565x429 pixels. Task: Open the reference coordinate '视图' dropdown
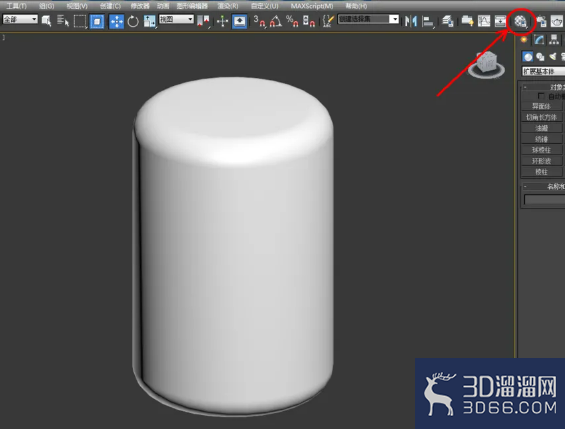pos(177,19)
